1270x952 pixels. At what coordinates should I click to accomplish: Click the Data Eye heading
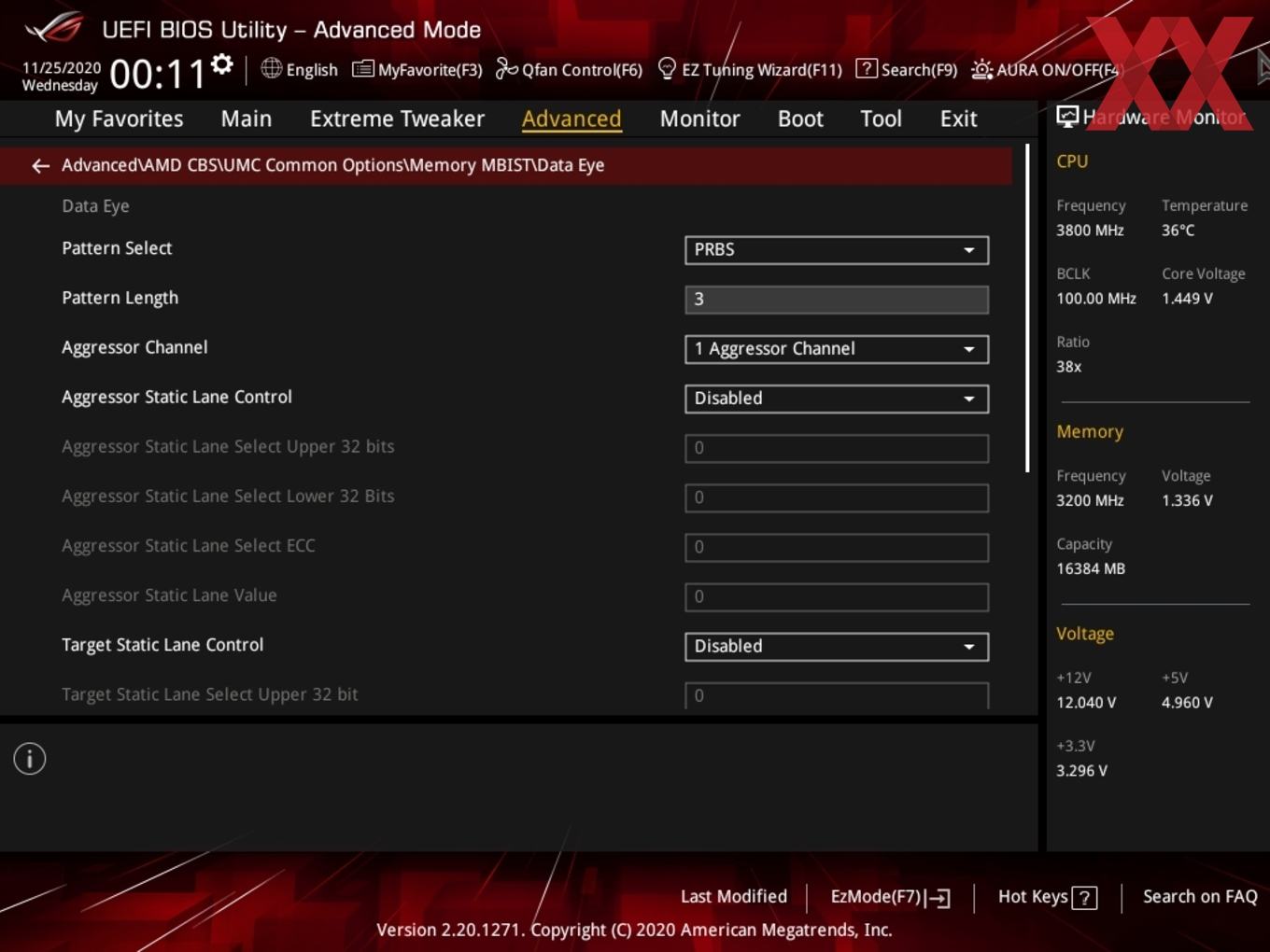point(95,206)
